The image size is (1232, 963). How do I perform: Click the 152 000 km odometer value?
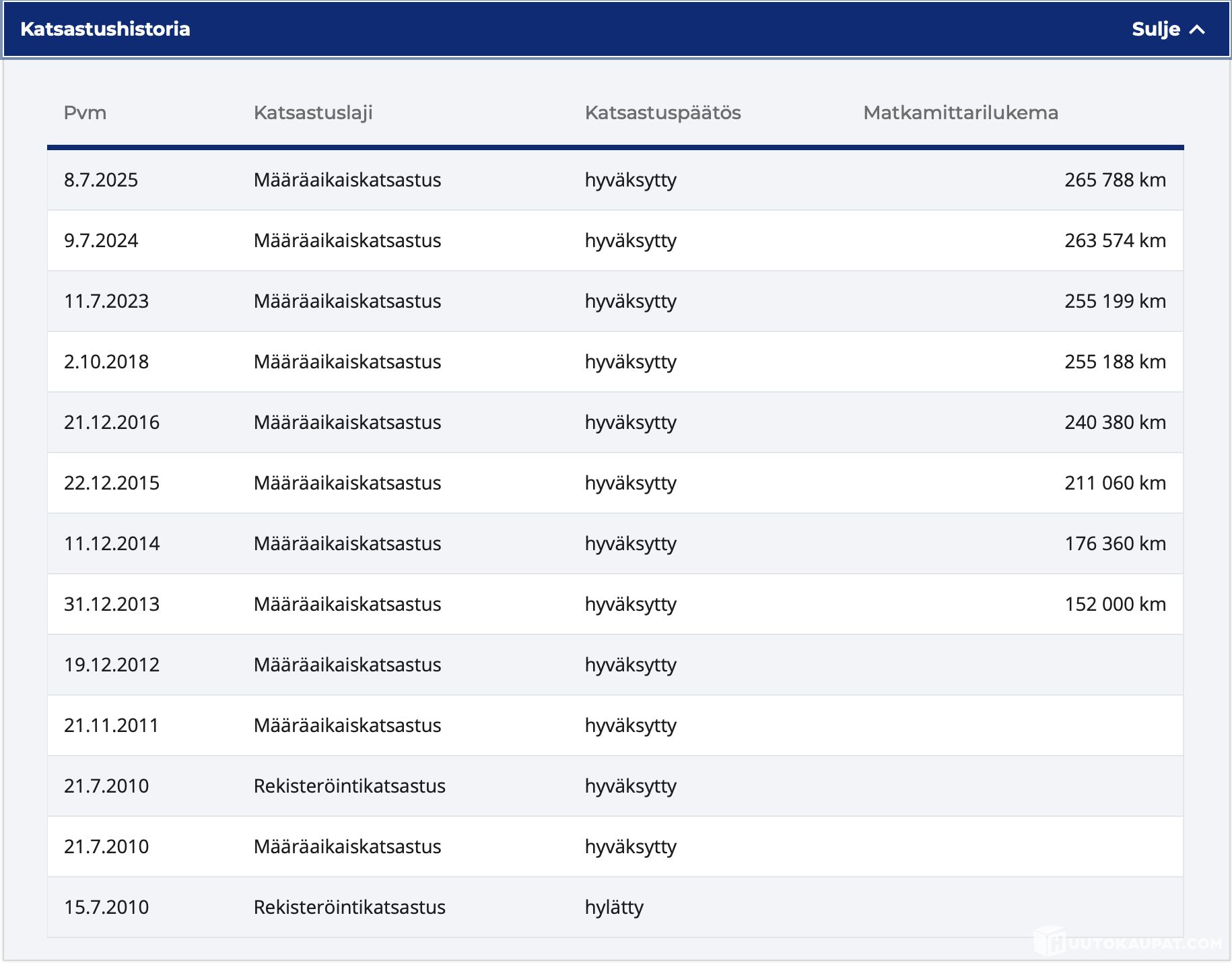1115,604
